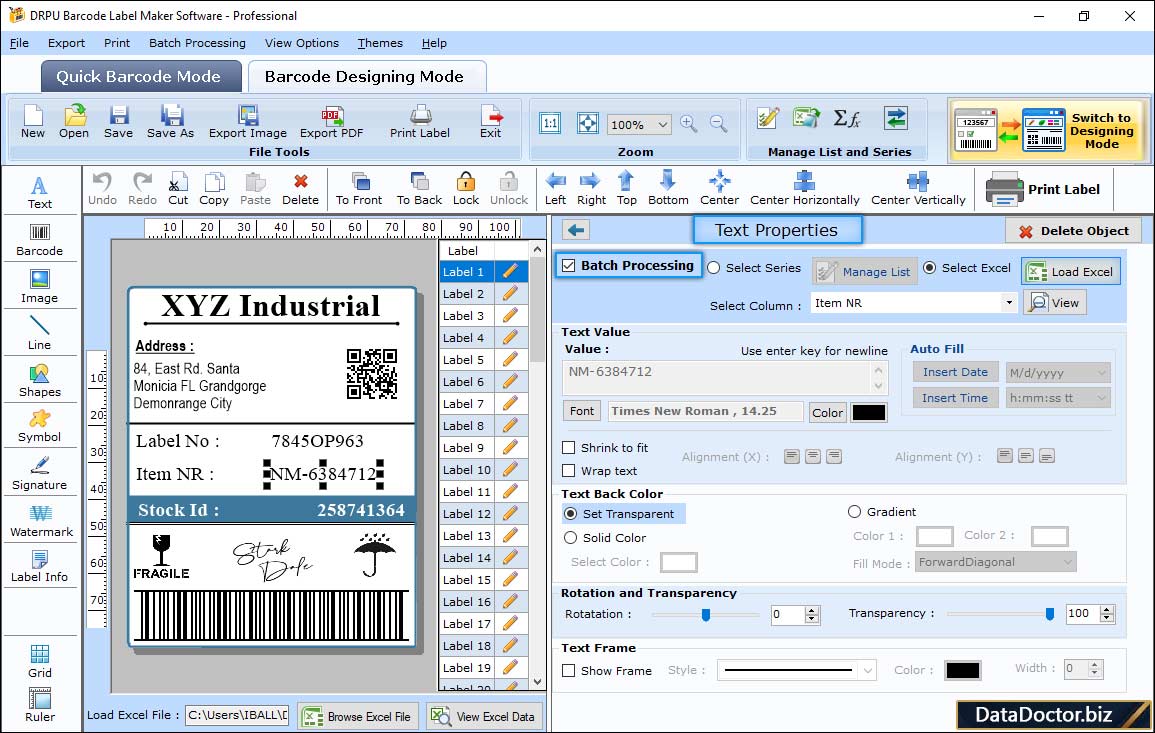
Task: Open the time format dropdown
Action: tap(1101, 398)
